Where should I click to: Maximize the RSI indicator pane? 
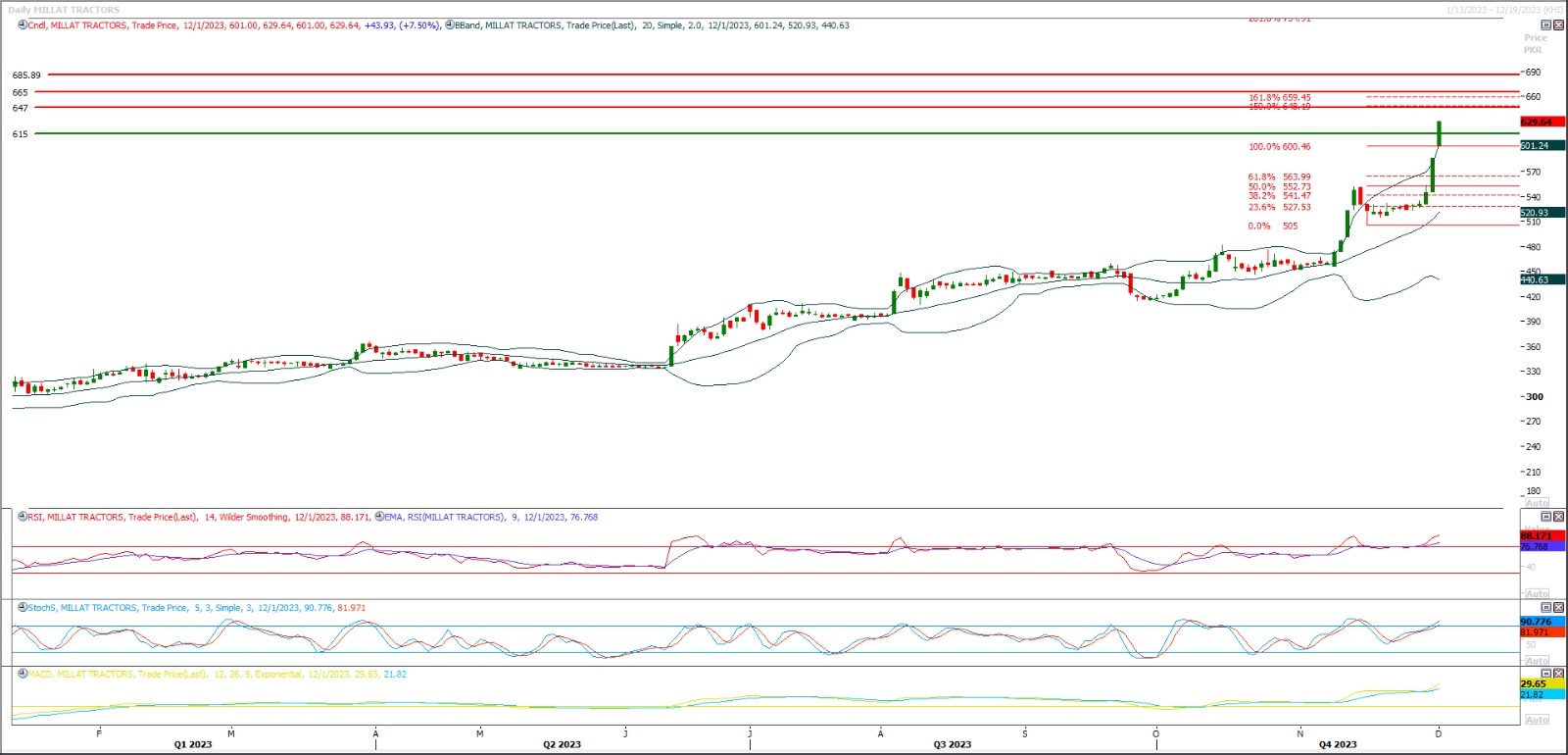pos(1546,517)
